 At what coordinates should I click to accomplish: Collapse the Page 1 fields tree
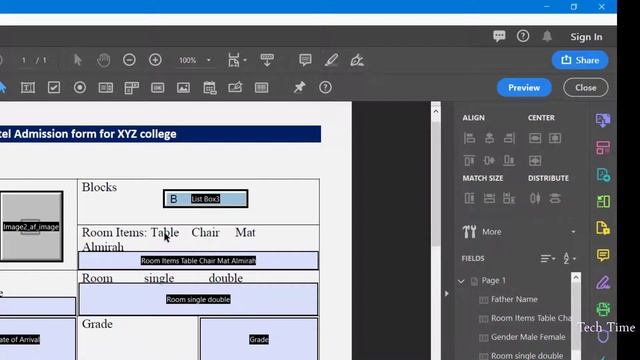[461, 281]
